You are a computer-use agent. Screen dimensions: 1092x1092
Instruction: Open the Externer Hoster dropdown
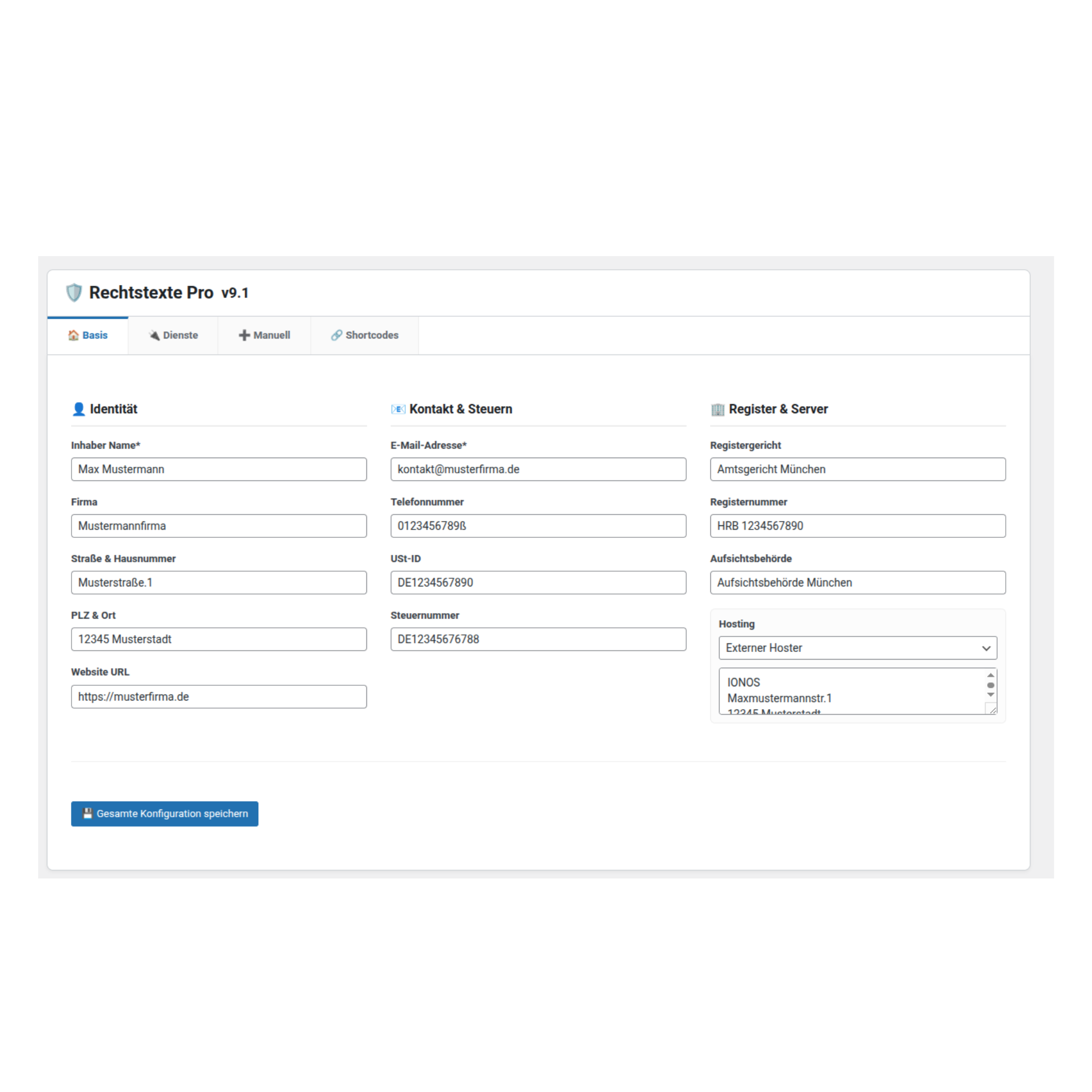click(857, 648)
